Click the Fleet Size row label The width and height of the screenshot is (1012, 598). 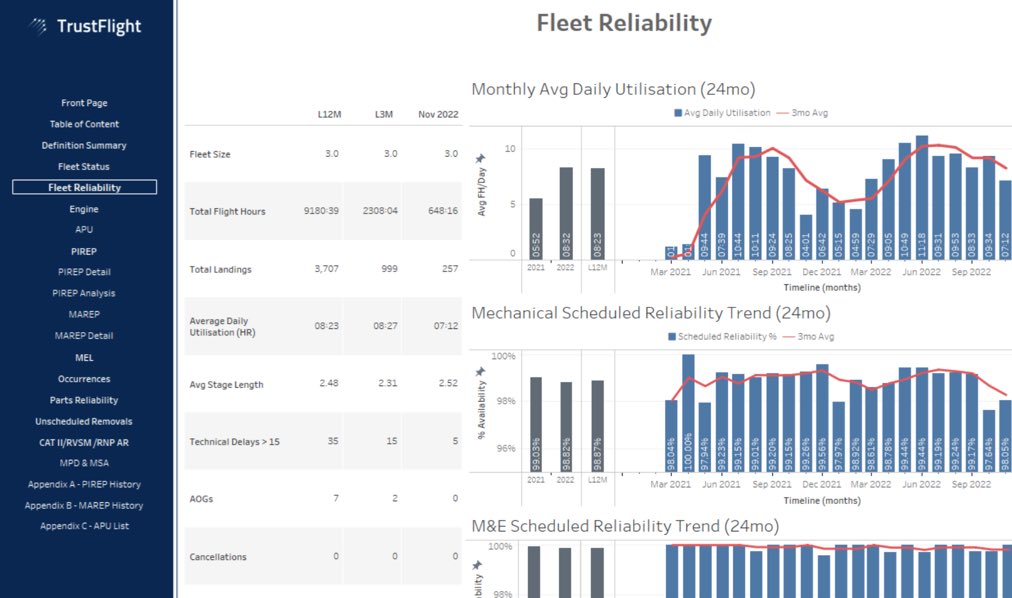pyautogui.click(x=210, y=154)
